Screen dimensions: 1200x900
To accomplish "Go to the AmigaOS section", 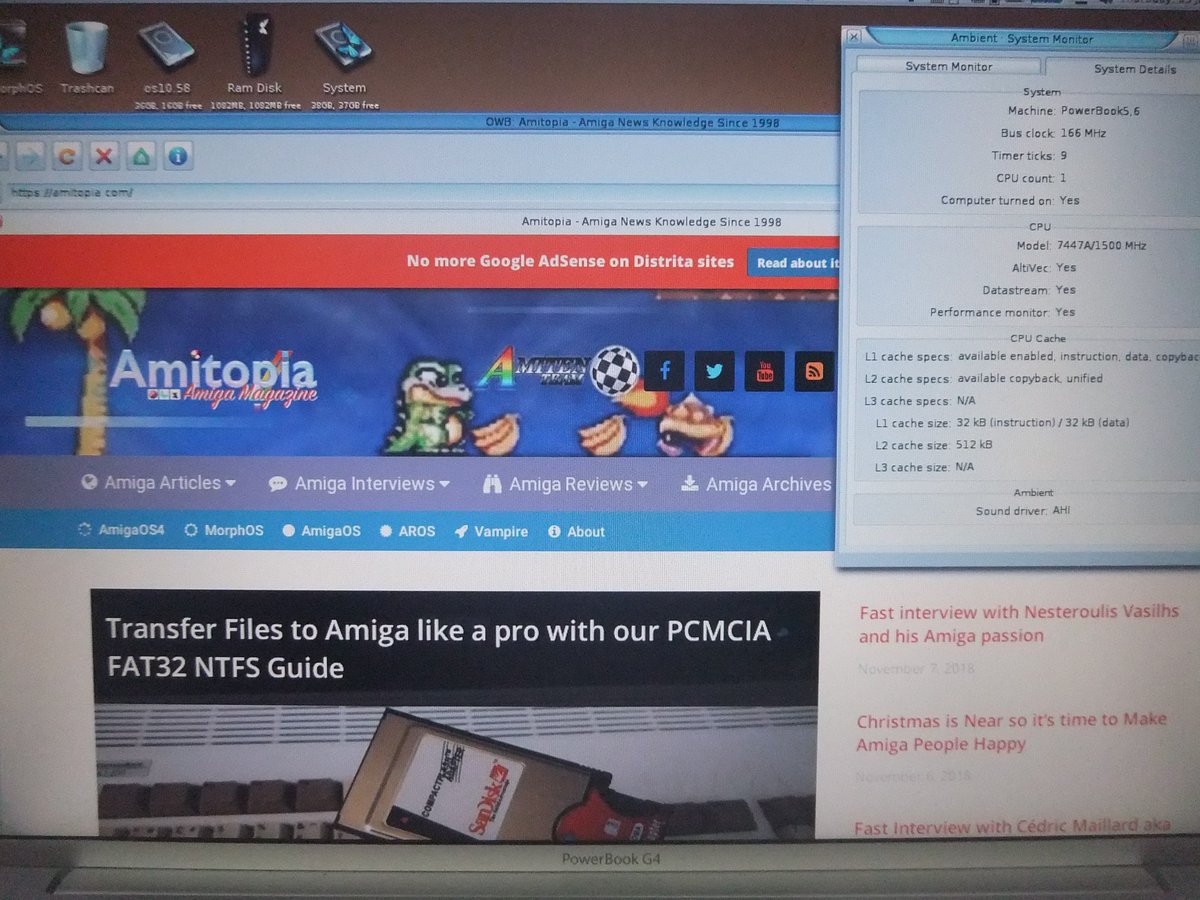I will pyautogui.click(x=321, y=531).
